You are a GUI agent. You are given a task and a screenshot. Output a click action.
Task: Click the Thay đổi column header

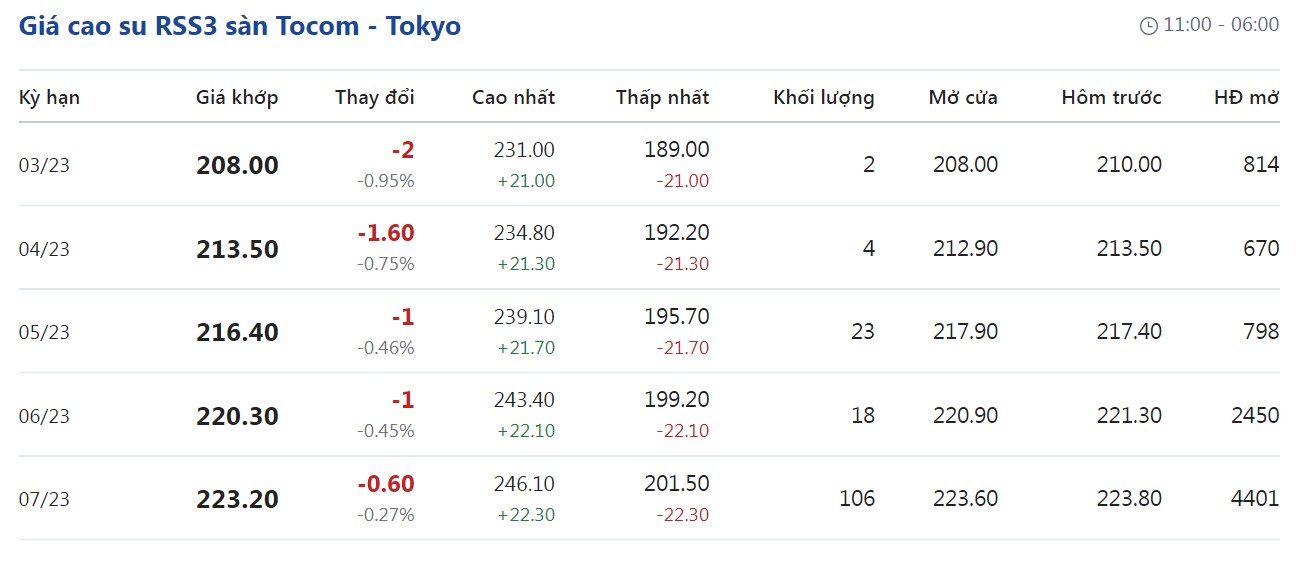coord(374,97)
